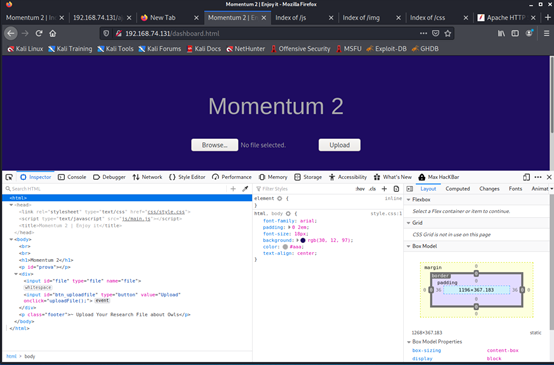Screen dimensions: 554x365
Task: Show site security info lock icon
Action: point(119,33)
